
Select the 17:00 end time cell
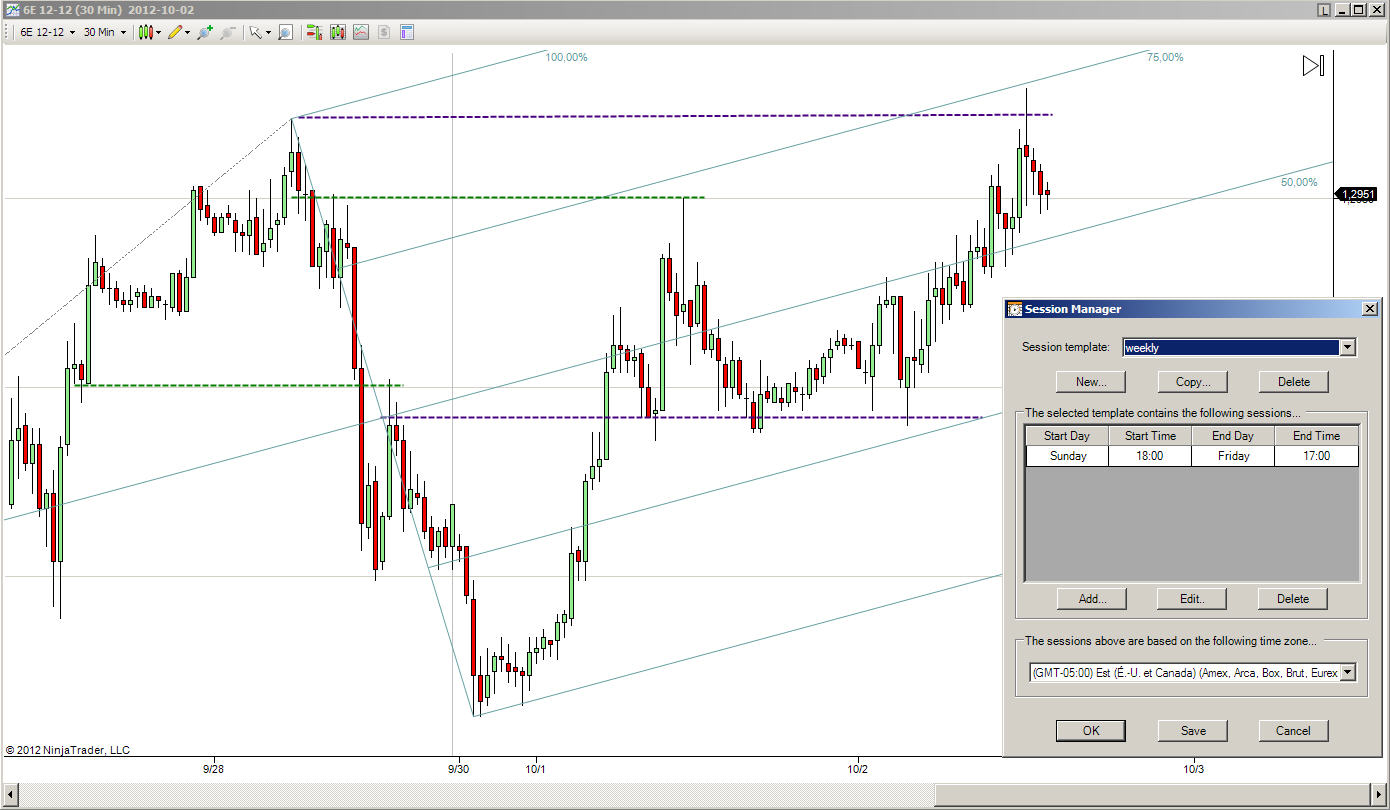[1316, 456]
